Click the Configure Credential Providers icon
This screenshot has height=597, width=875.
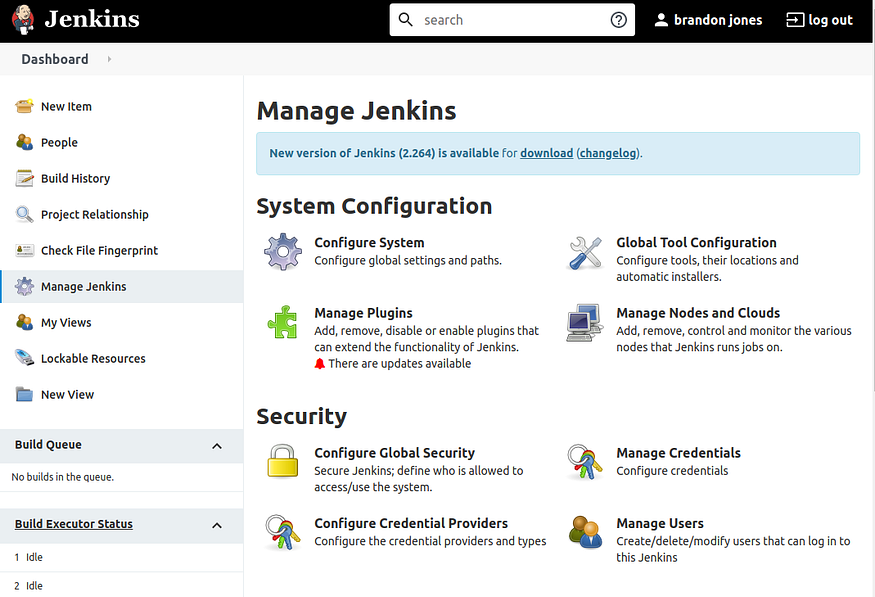(x=282, y=532)
